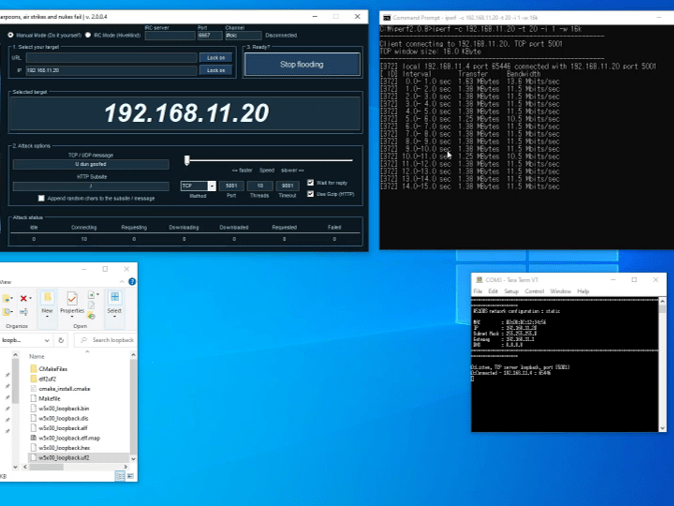Viewport: 674px width, 506px height.
Task: Click the selected target 192.168.11.20 display
Action: 186,113
